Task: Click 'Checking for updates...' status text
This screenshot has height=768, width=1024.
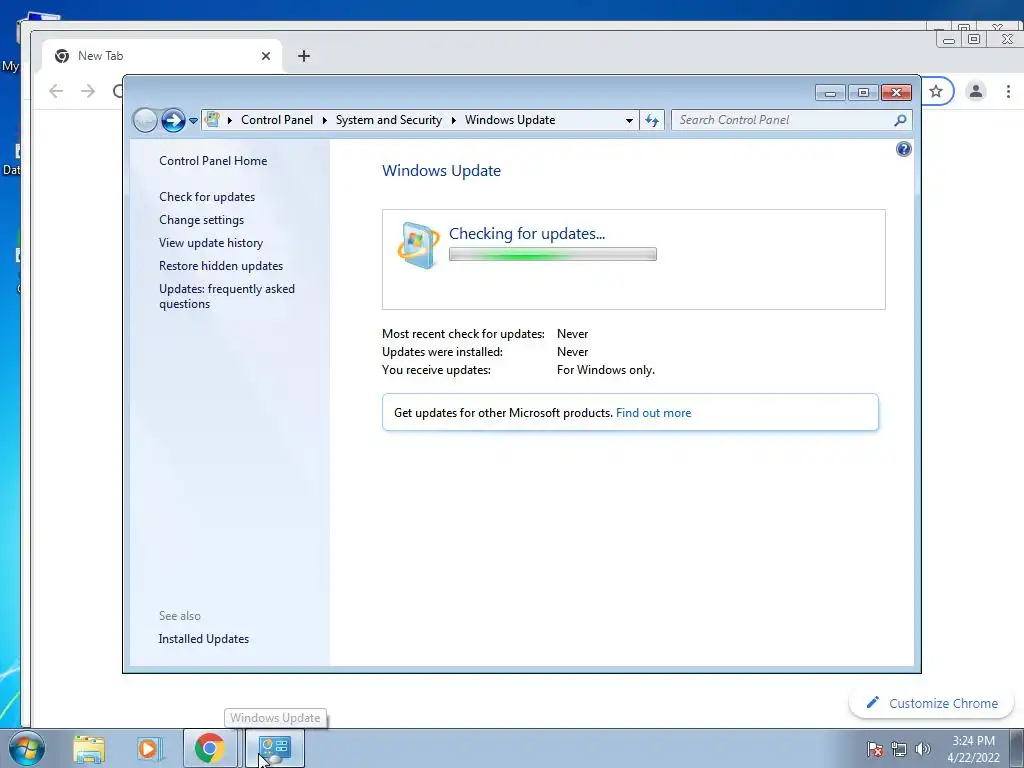Action: pos(527,234)
